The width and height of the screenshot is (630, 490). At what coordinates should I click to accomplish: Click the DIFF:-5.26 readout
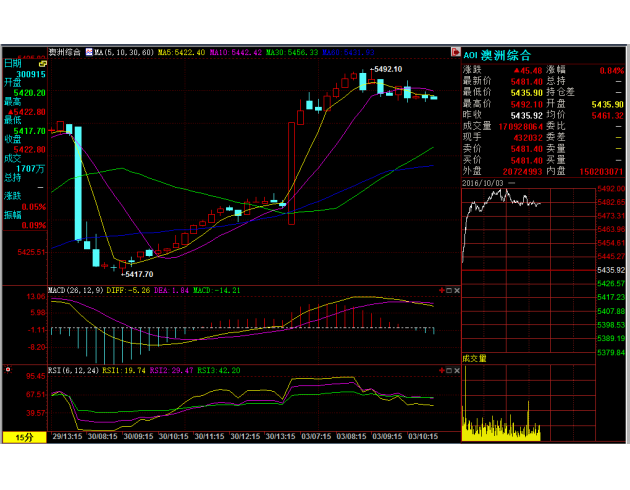coord(128,290)
